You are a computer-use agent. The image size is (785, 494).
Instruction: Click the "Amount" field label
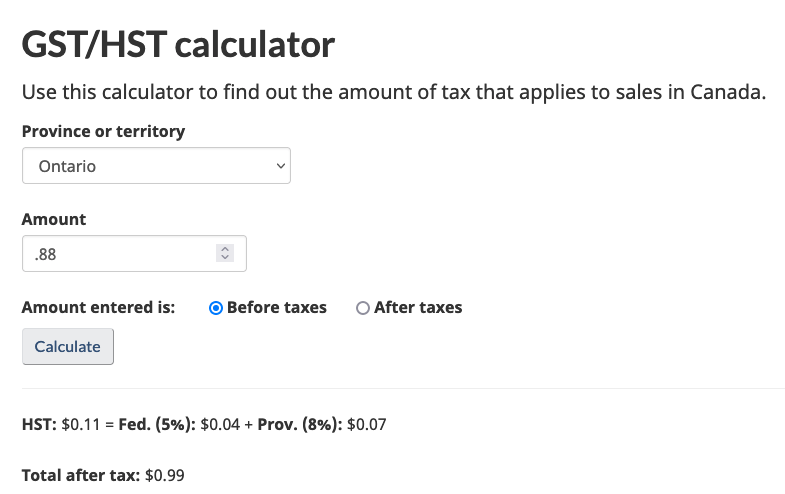click(x=54, y=219)
